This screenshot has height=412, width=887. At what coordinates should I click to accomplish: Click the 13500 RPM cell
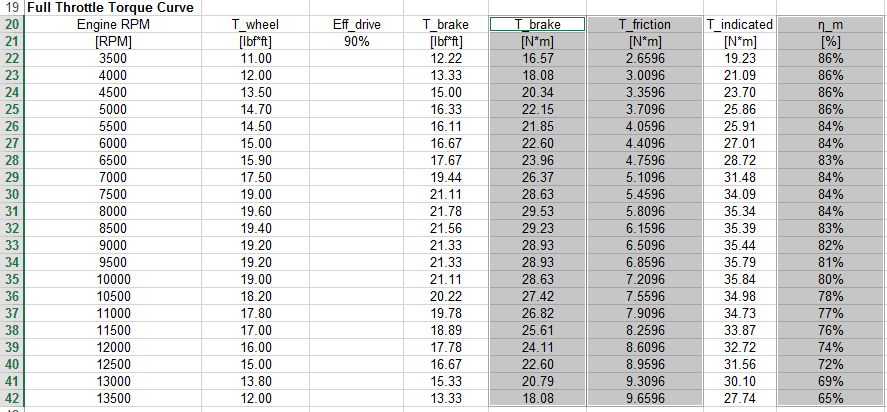pyautogui.click(x=113, y=398)
